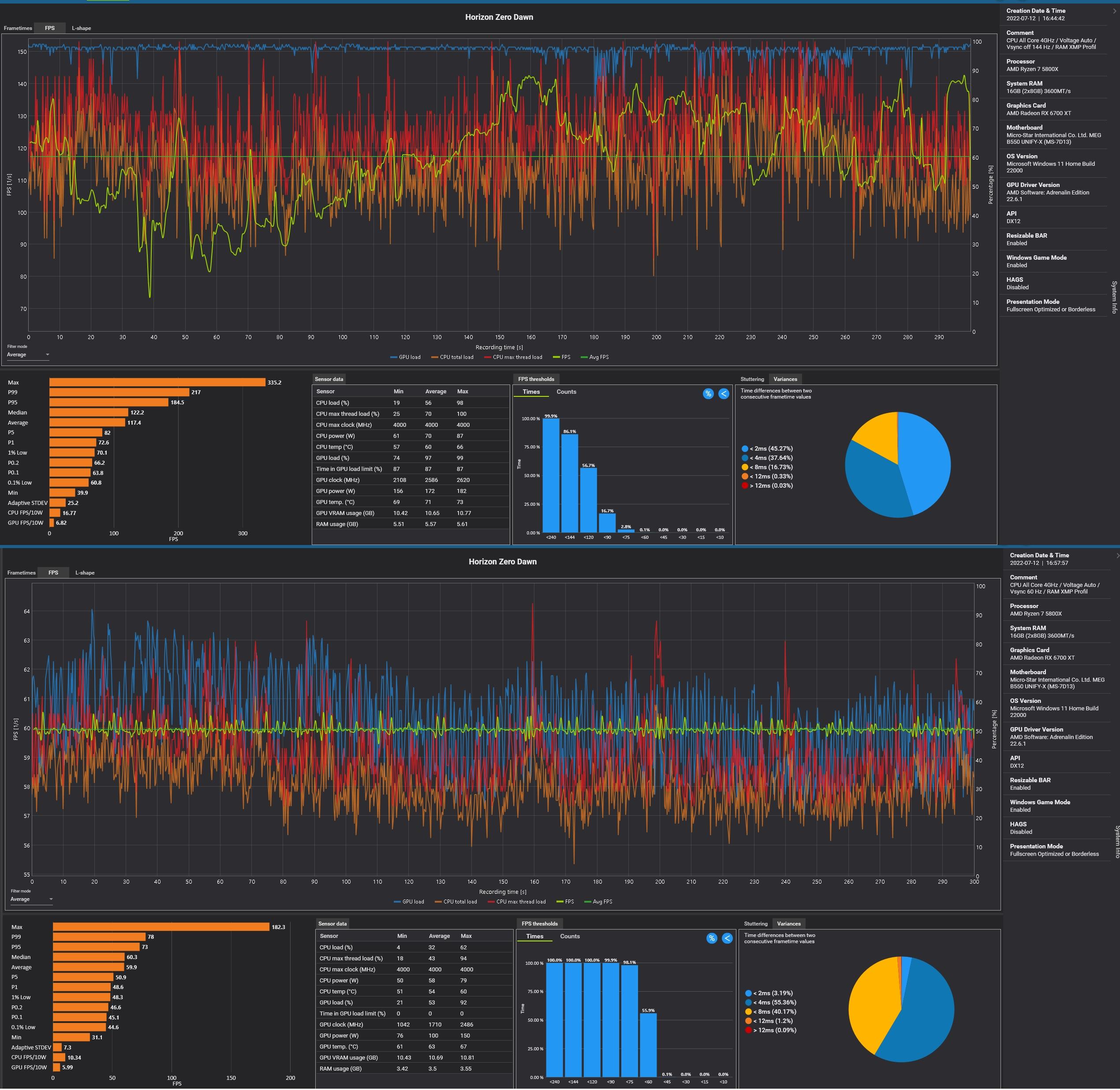Click the '< 2ms (45.27%)' legend swatch
The height and width of the screenshot is (1090, 1120).
[745, 449]
